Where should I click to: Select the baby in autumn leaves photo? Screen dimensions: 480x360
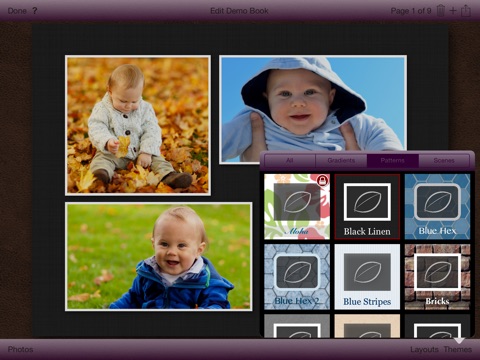tap(138, 125)
